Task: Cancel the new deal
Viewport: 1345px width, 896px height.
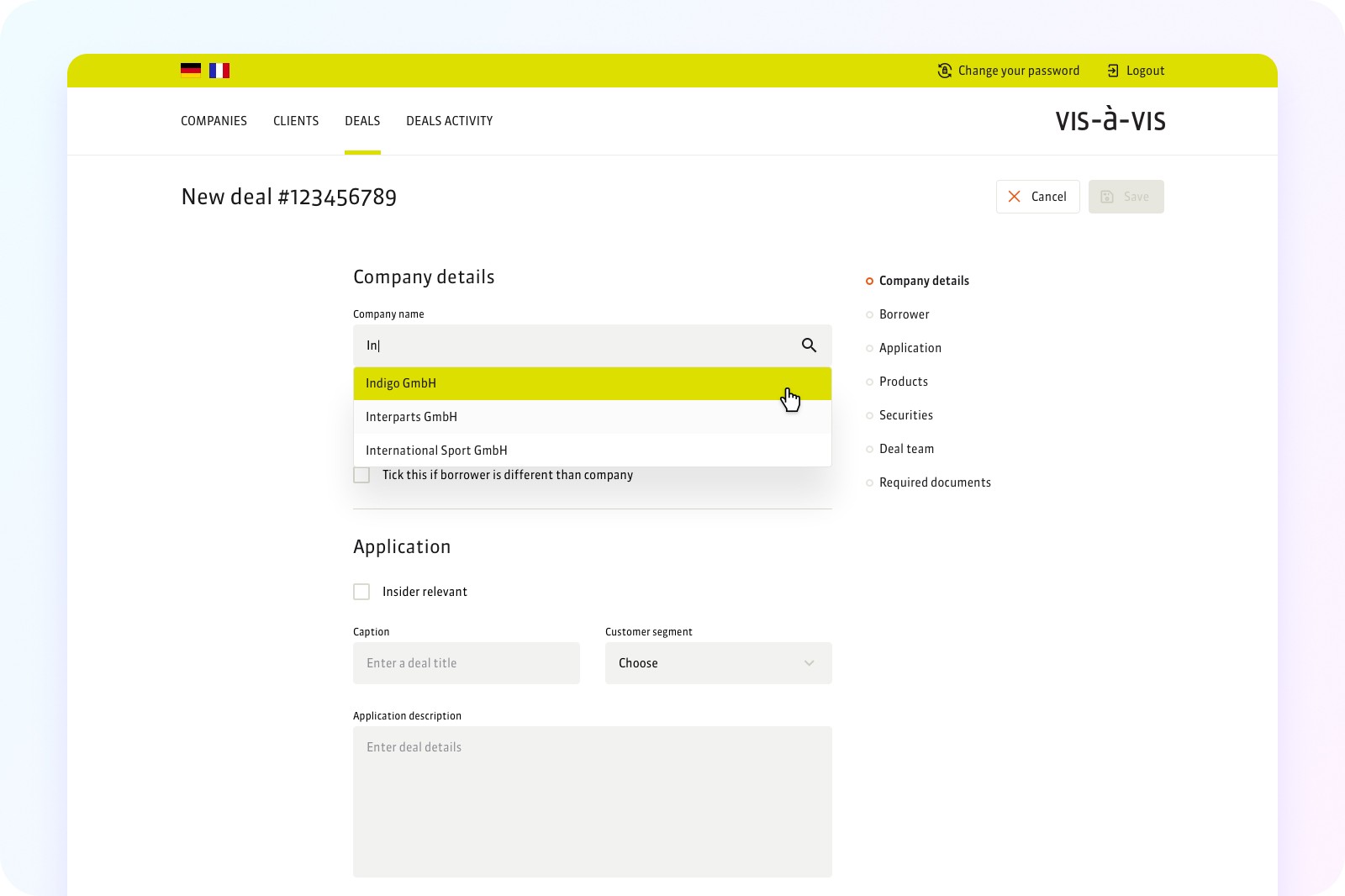Action: point(1038,197)
